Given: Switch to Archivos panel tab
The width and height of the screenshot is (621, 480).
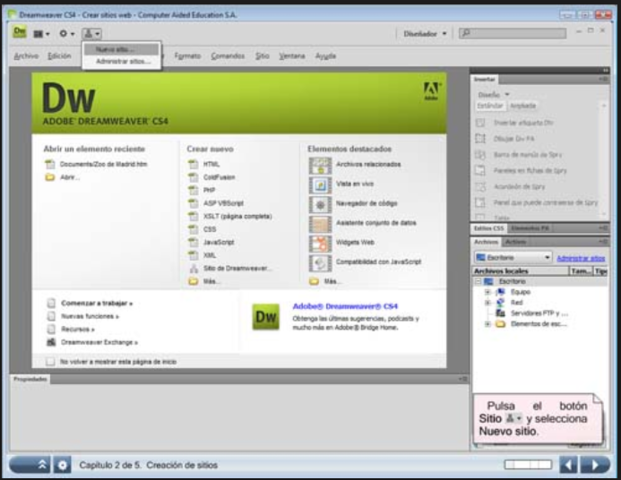Looking at the screenshot, I should [x=486, y=242].
